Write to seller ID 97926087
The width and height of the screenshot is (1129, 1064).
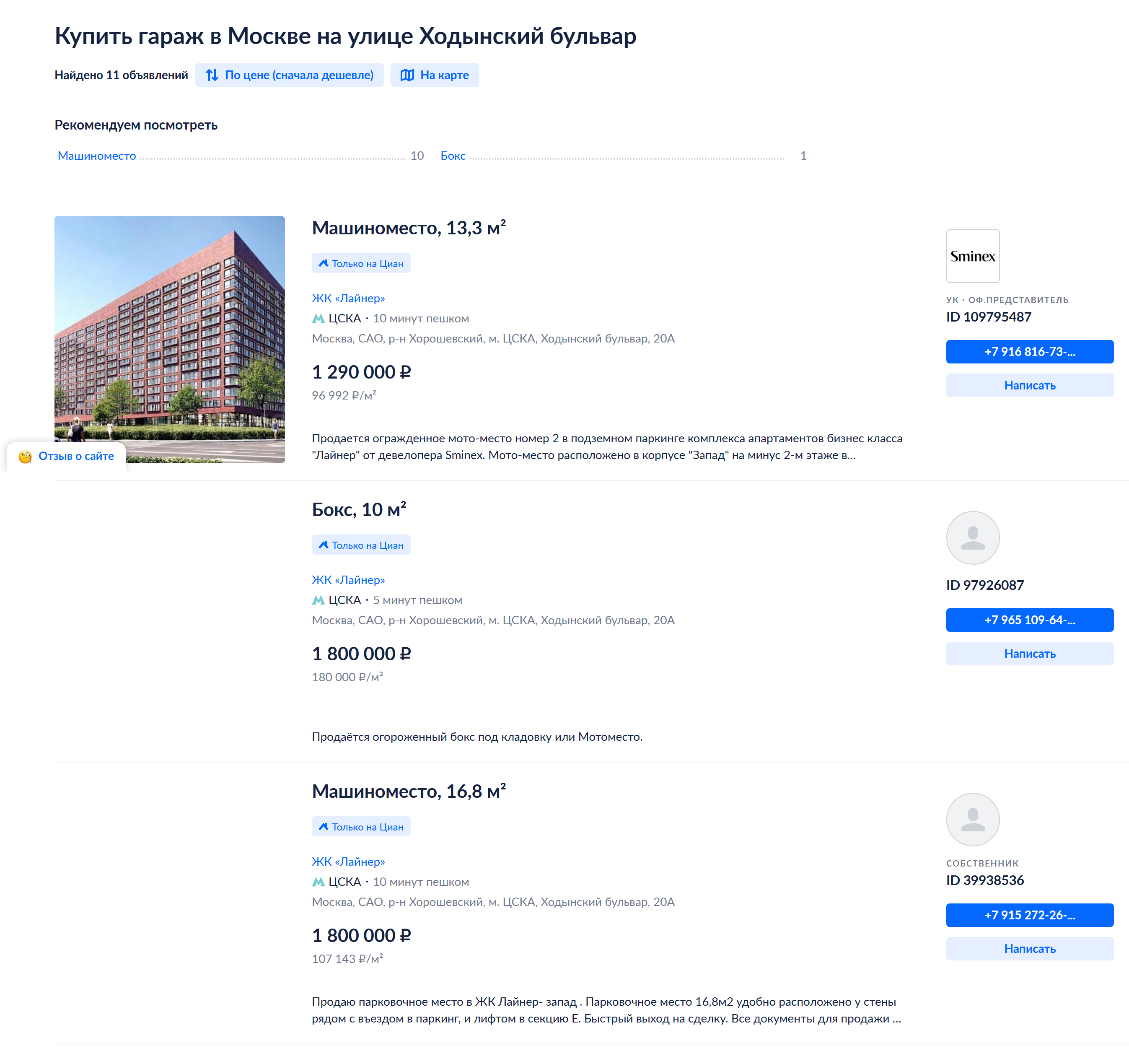[x=1030, y=653]
